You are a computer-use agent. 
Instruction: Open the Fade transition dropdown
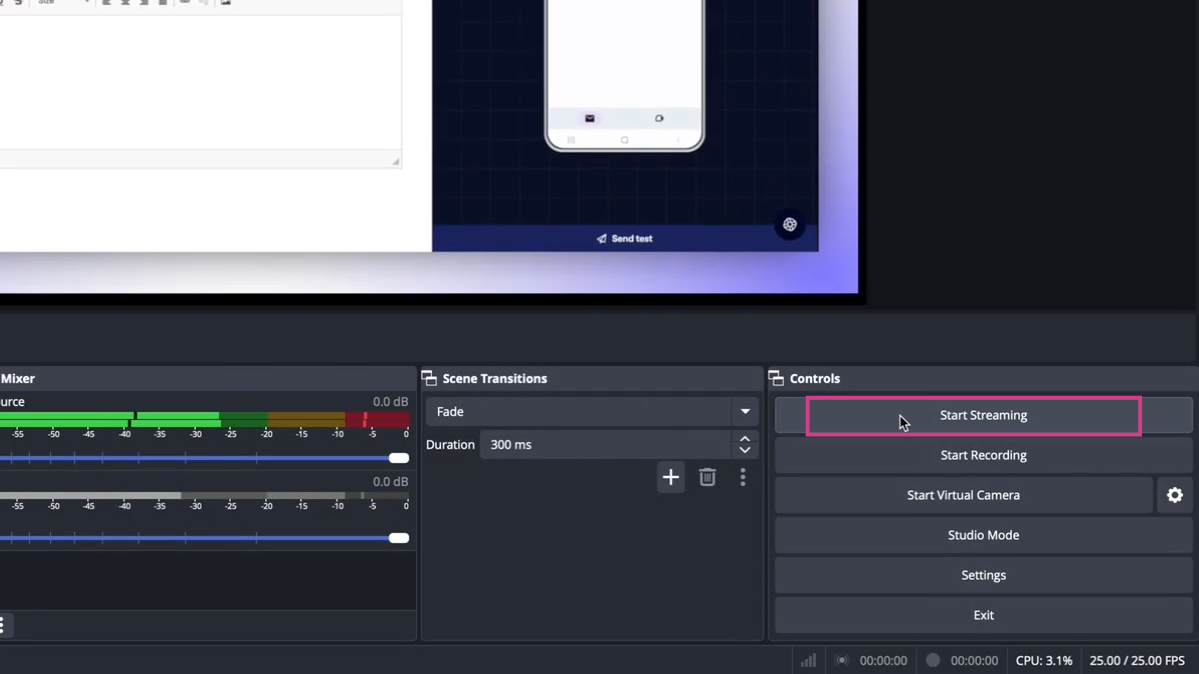point(591,412)
